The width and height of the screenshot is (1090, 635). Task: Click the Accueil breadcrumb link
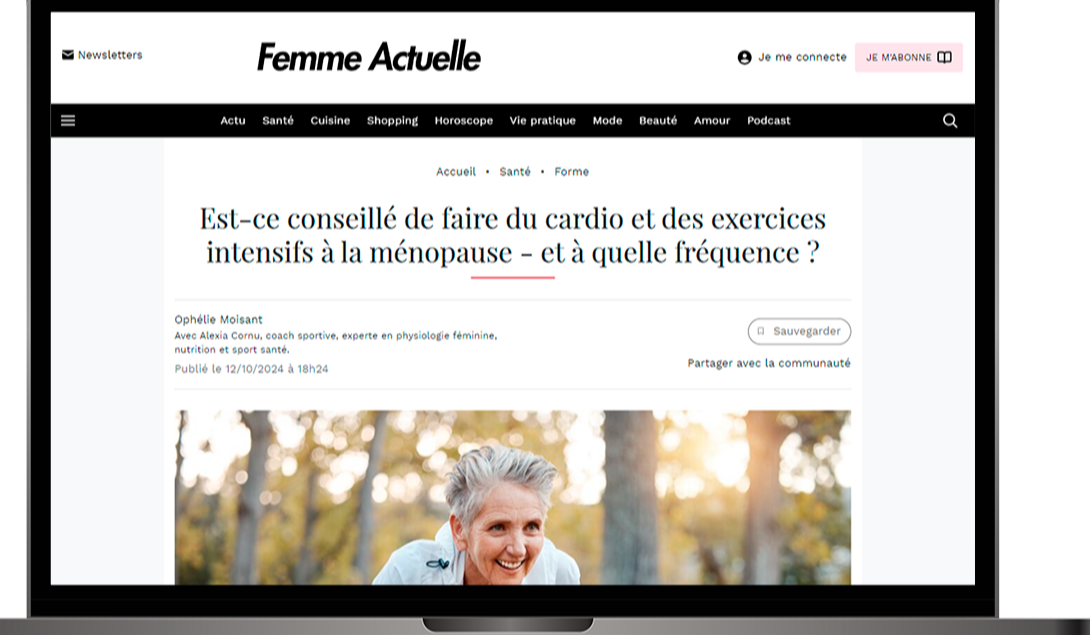(x=456, y=172)
